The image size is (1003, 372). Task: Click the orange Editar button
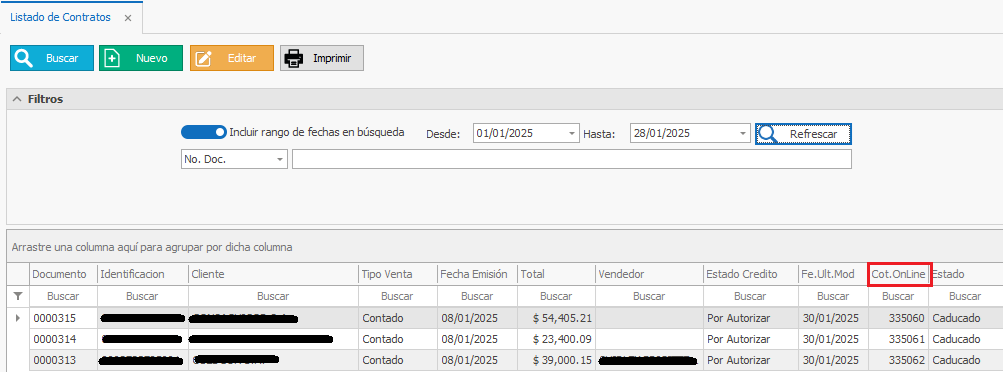(232, 58)
